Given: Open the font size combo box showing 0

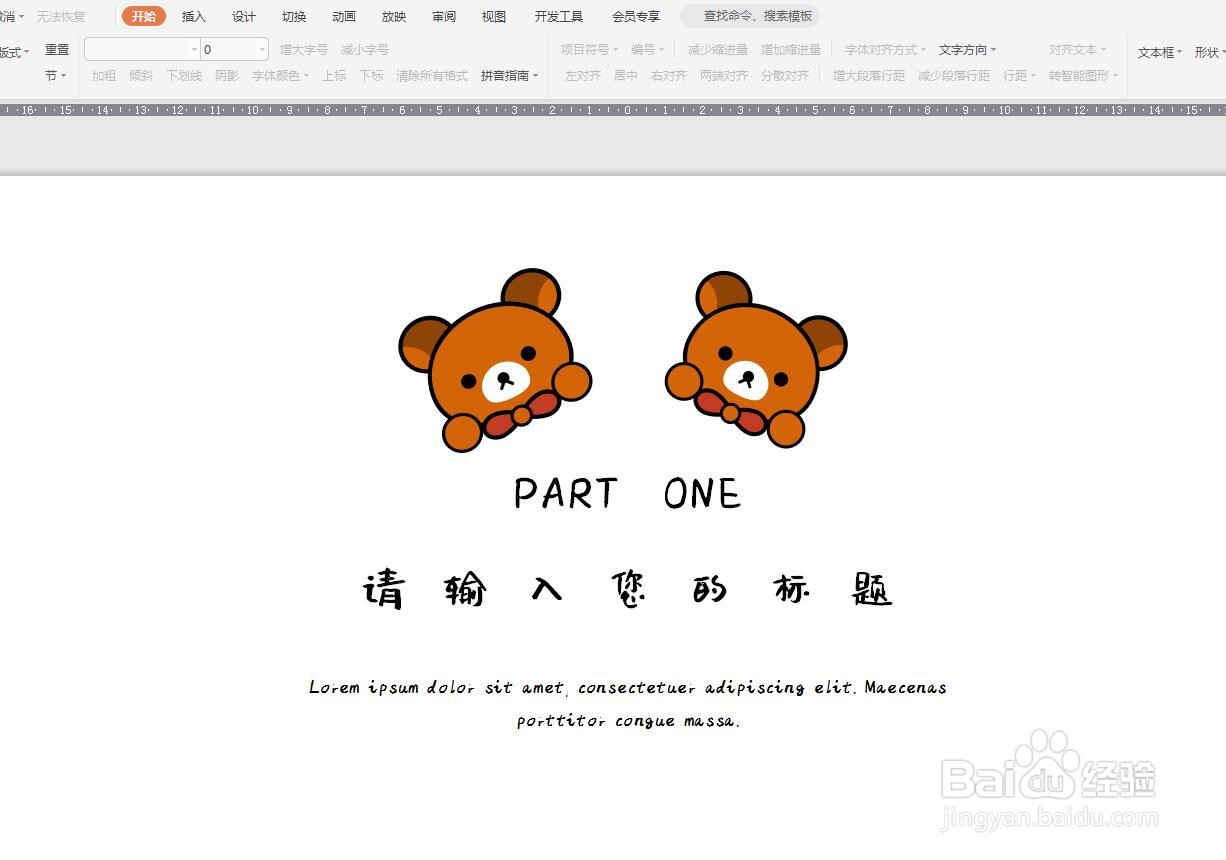Looking at the screenshot, I should pos(235,49).
